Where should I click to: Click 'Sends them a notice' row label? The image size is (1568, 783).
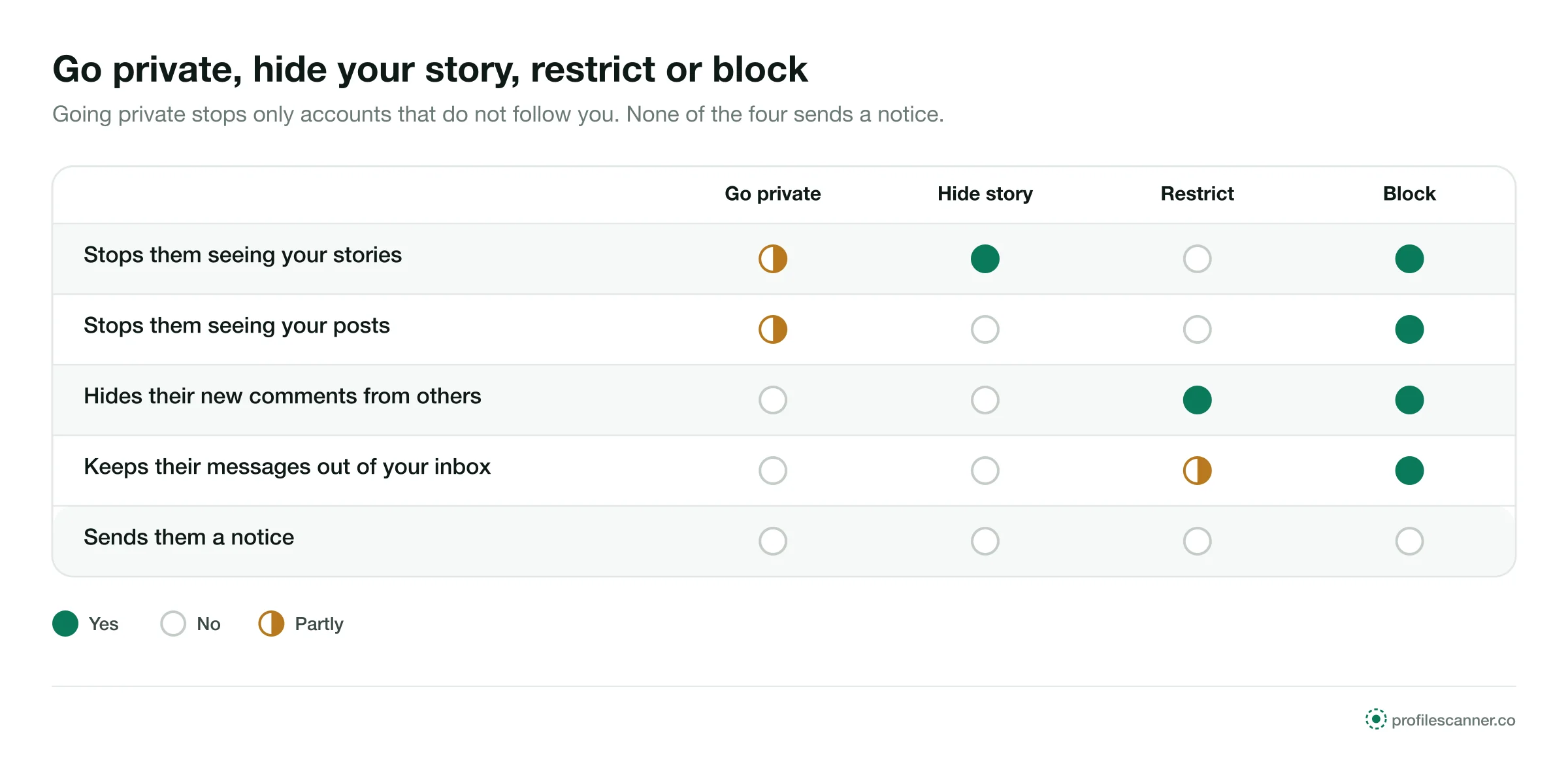pos(189,537)
